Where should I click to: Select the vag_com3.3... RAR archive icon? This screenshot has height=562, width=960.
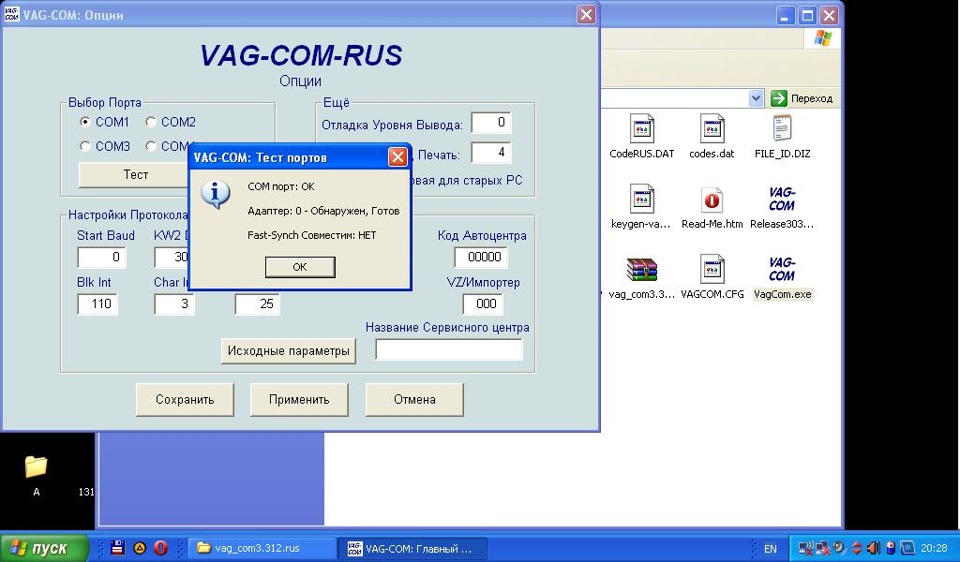click(642, 269)
